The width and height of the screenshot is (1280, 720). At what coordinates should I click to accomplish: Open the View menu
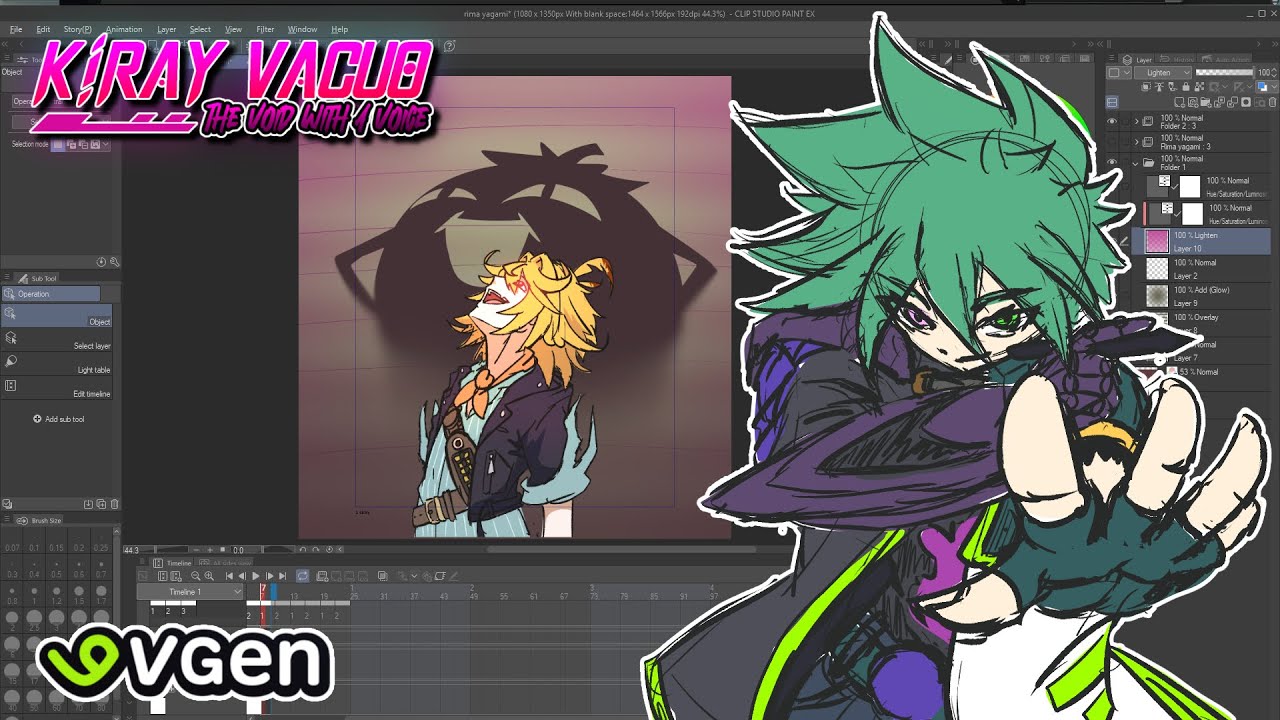[233, 29]
